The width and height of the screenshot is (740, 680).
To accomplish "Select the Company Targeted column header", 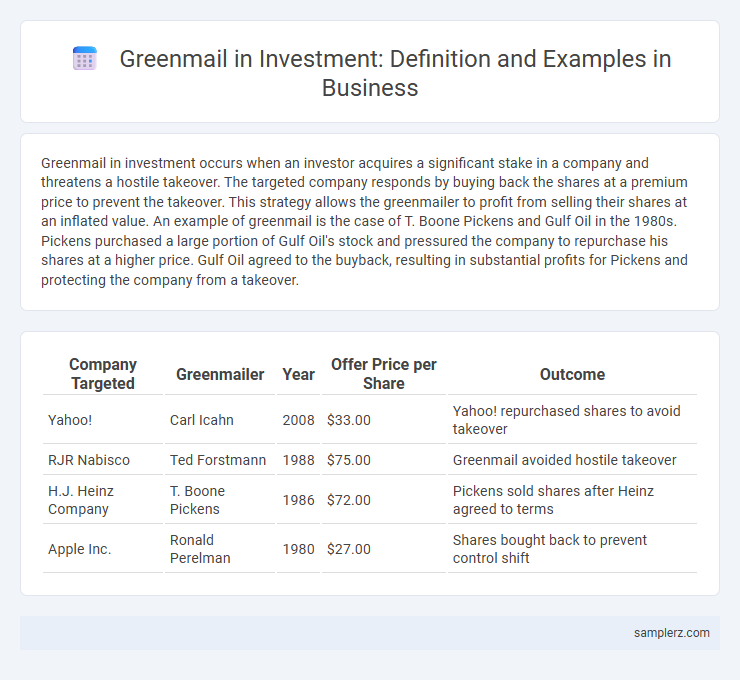I will [x=103, y=374].
